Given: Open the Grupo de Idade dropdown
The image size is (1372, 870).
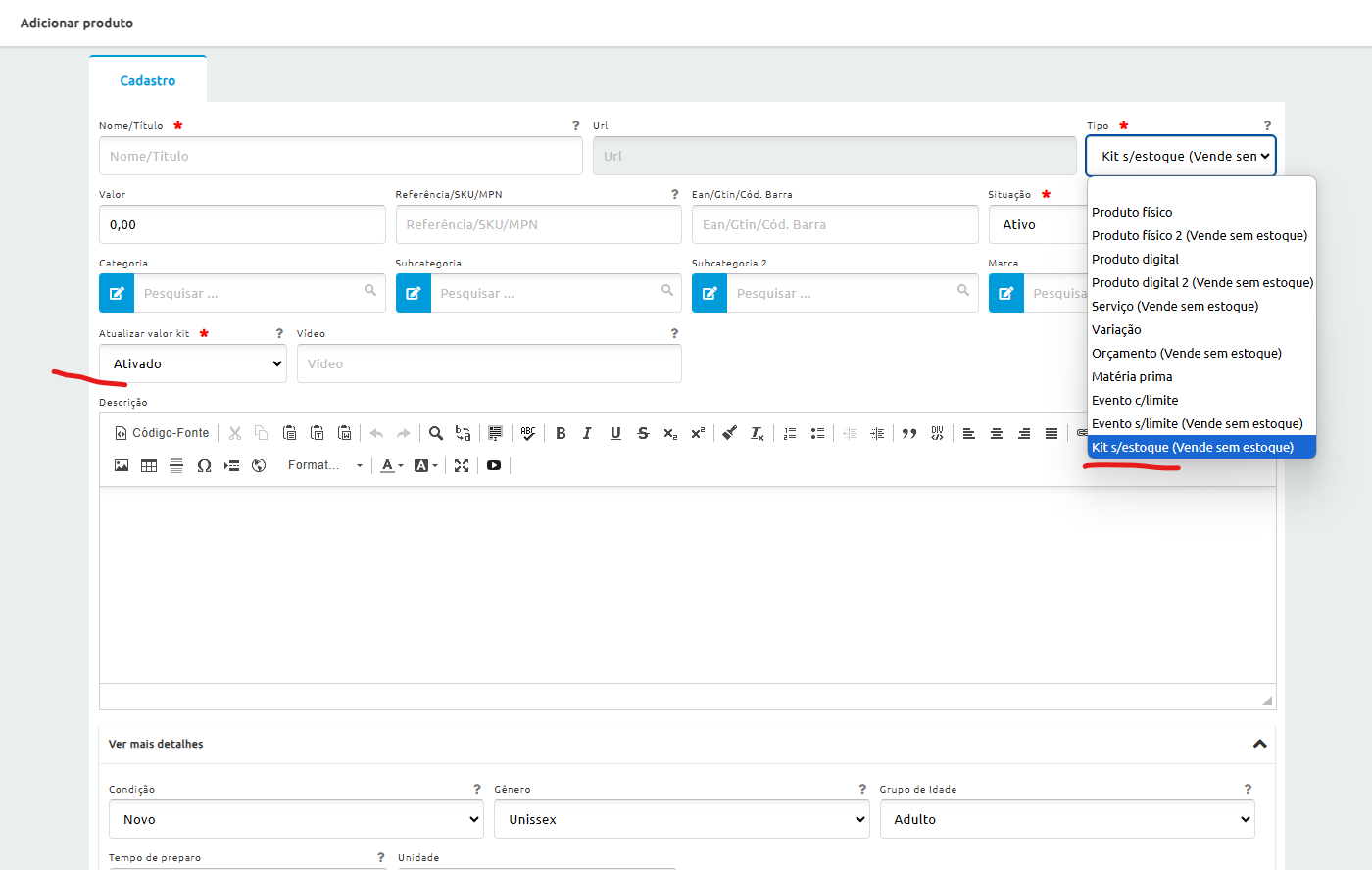Looking at the screenshot, I should pyautogui.click(x=1067, y=819).
